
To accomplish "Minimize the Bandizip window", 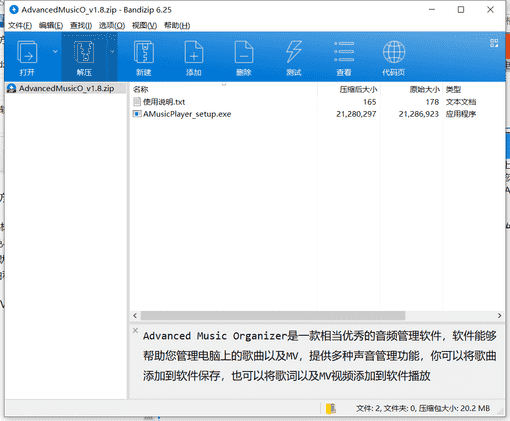I will click(x=432, y=10).
